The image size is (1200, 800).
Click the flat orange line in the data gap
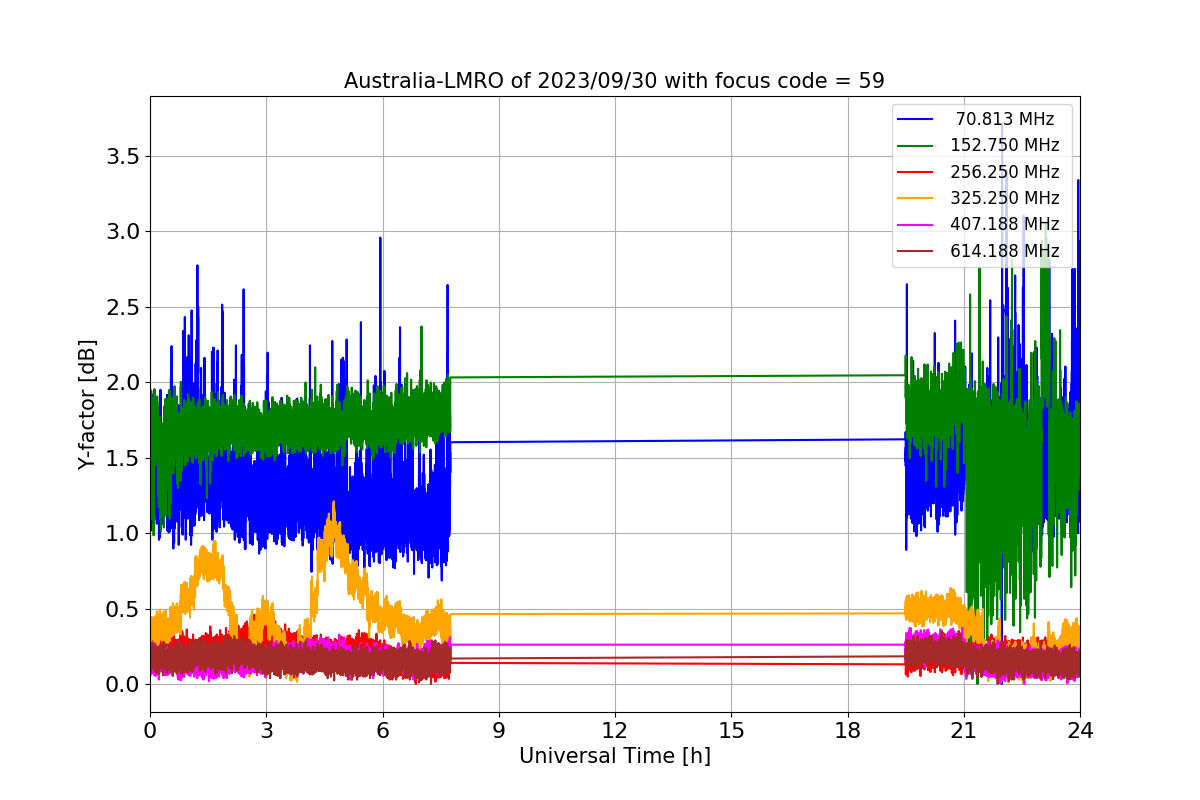pos(678,613)
